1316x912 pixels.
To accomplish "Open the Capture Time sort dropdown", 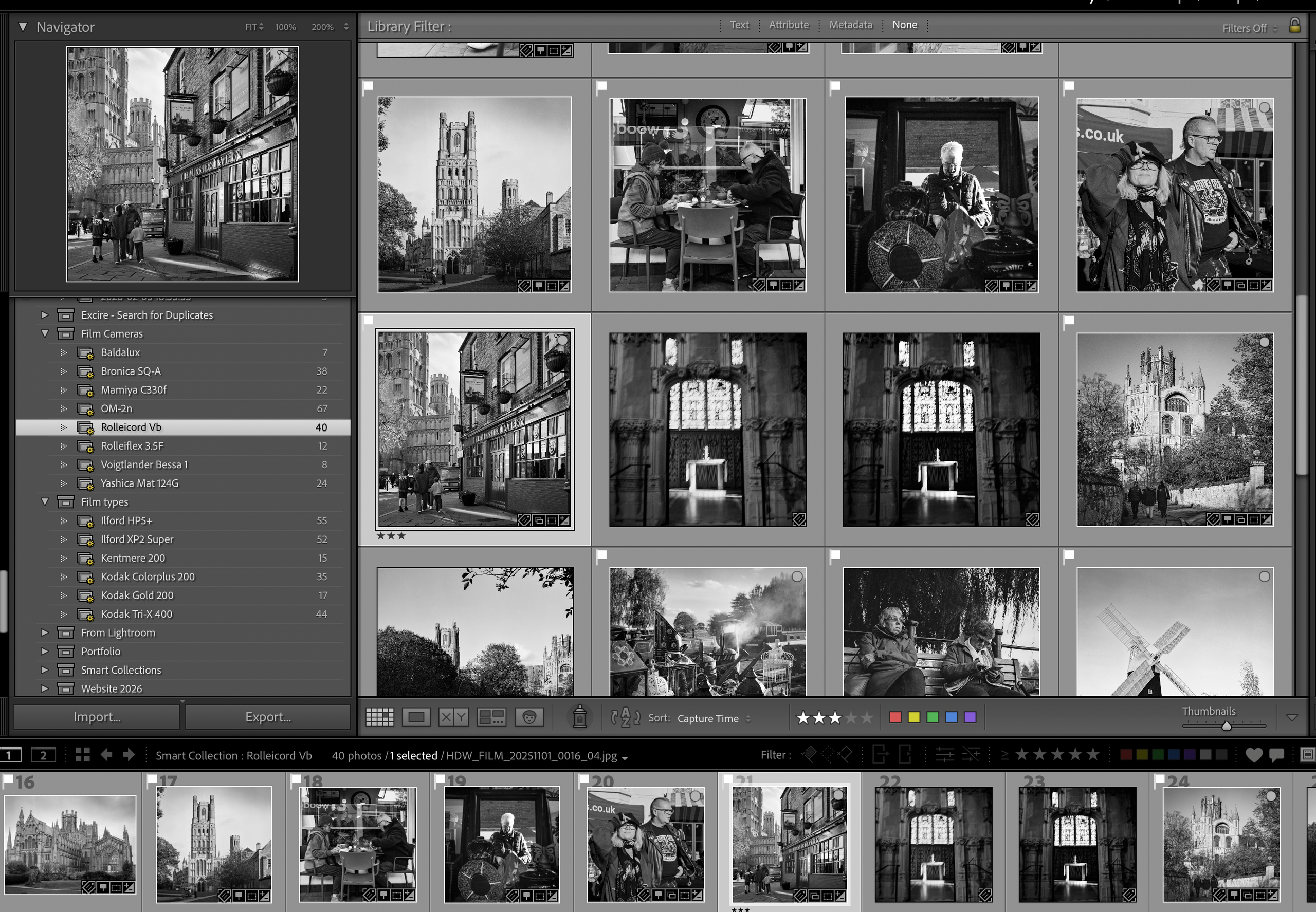I will [711, 718].
